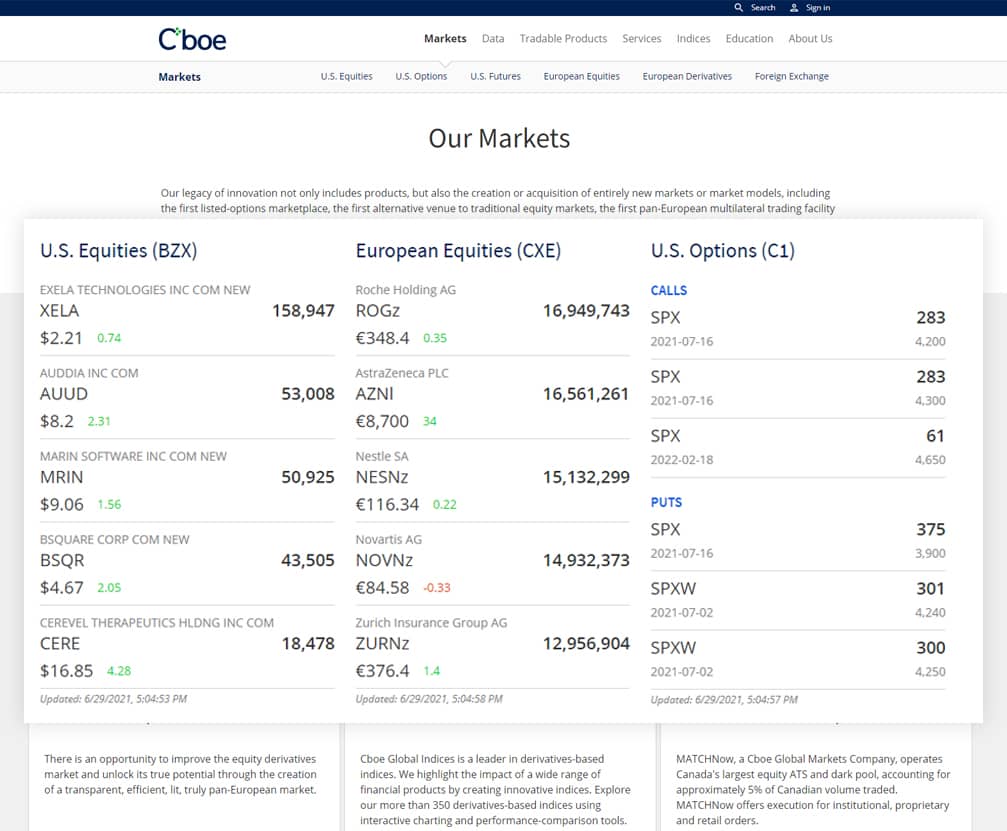
Task: Click SPX call expiring 2022-02-18
Action: tap(798, 447)
